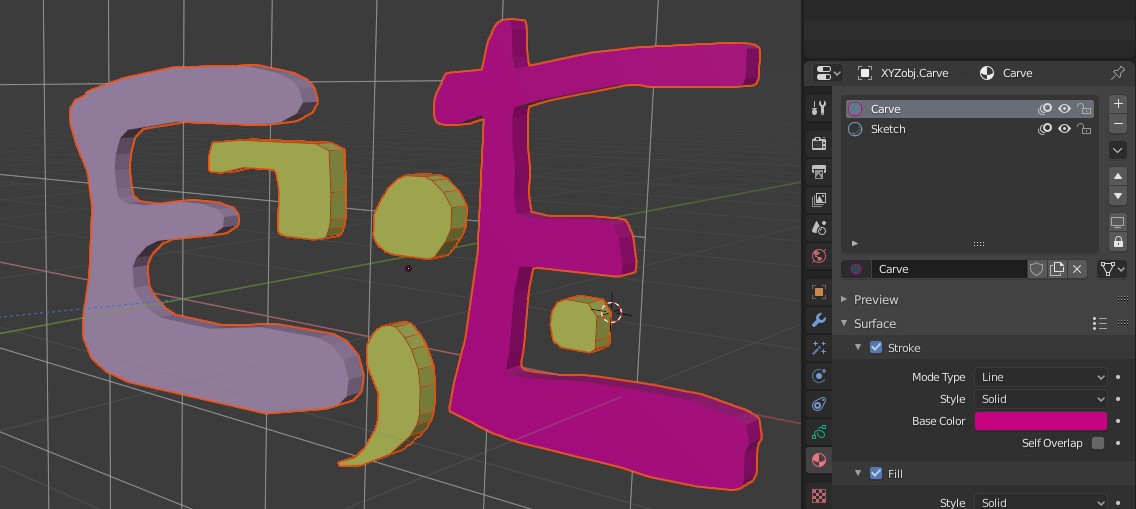
Task: Open the Stroke Style dropdown
Action: [x=1040, y=399]
